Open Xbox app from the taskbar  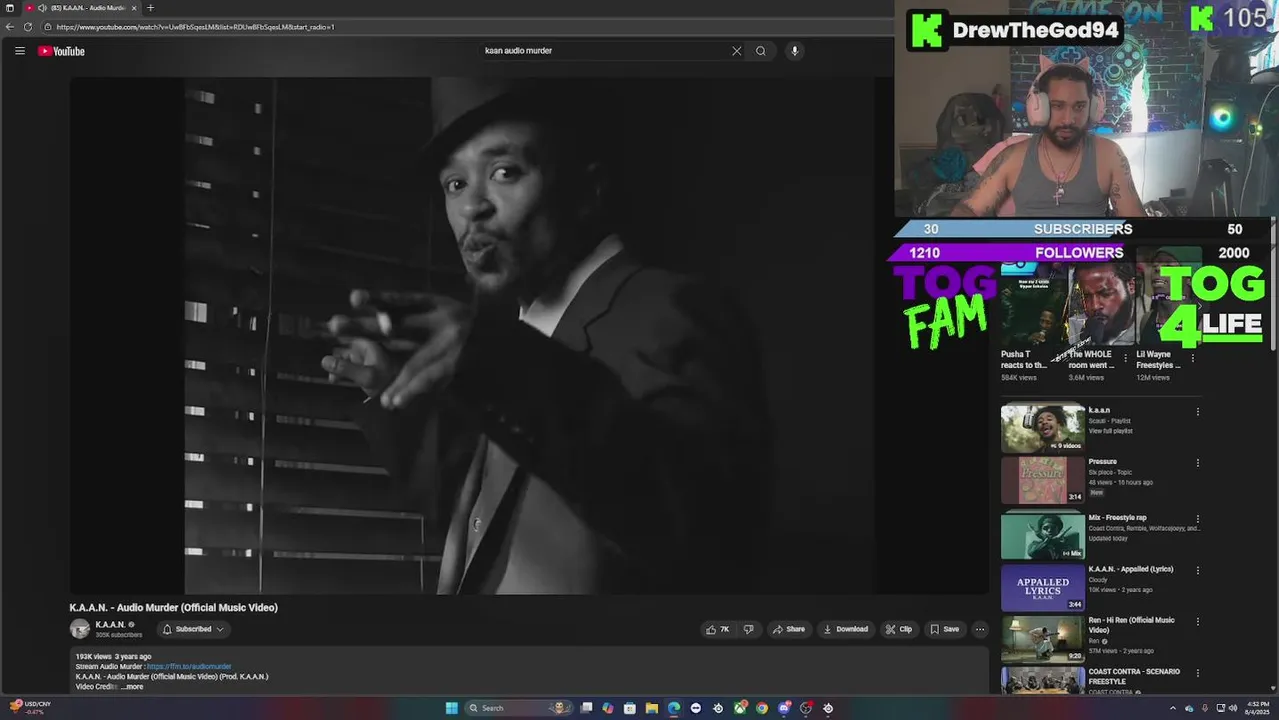point(740,708)
